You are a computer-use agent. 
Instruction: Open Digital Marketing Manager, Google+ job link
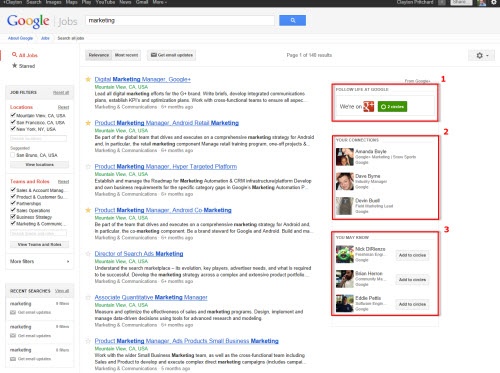pyautogui.click(x=143, y=79)
